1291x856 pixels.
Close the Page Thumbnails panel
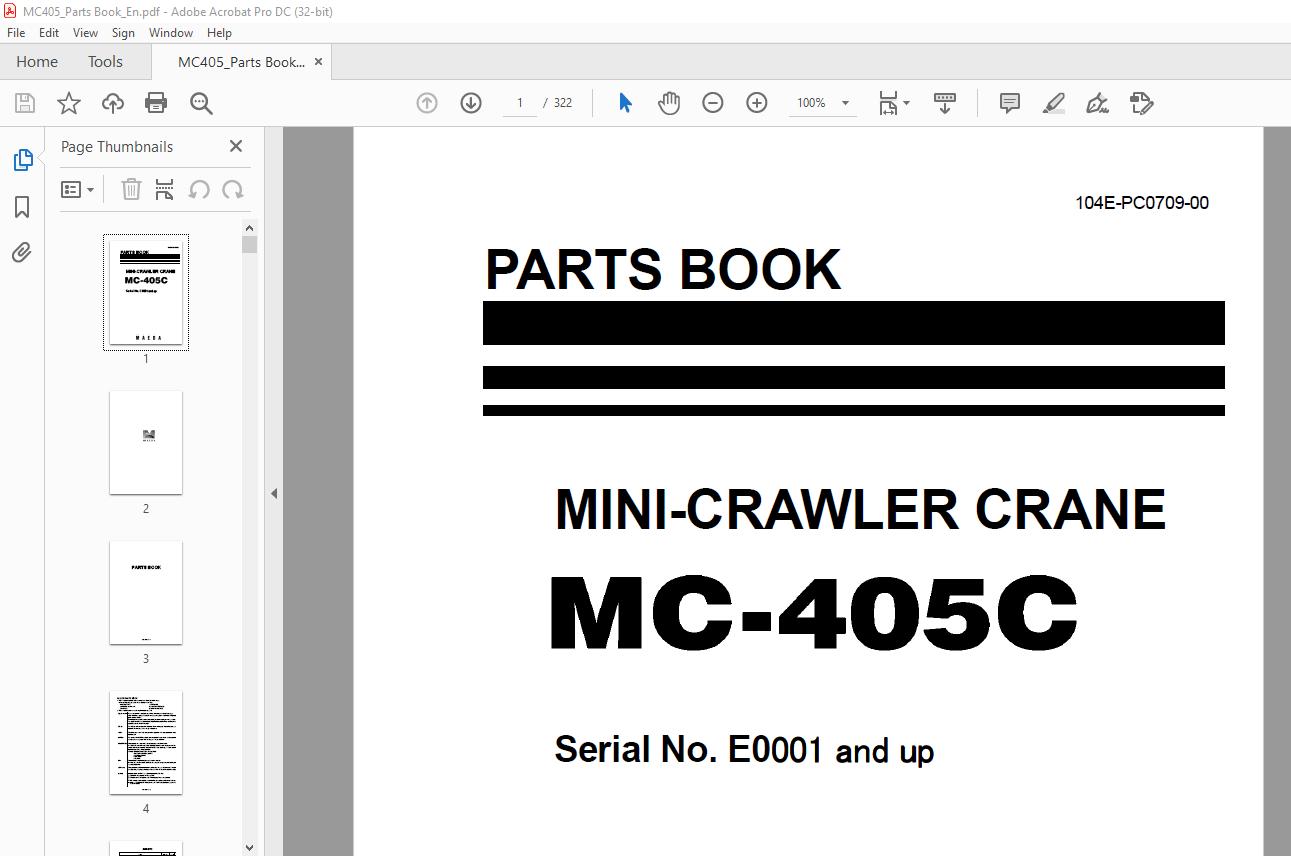tap(236, 146)
